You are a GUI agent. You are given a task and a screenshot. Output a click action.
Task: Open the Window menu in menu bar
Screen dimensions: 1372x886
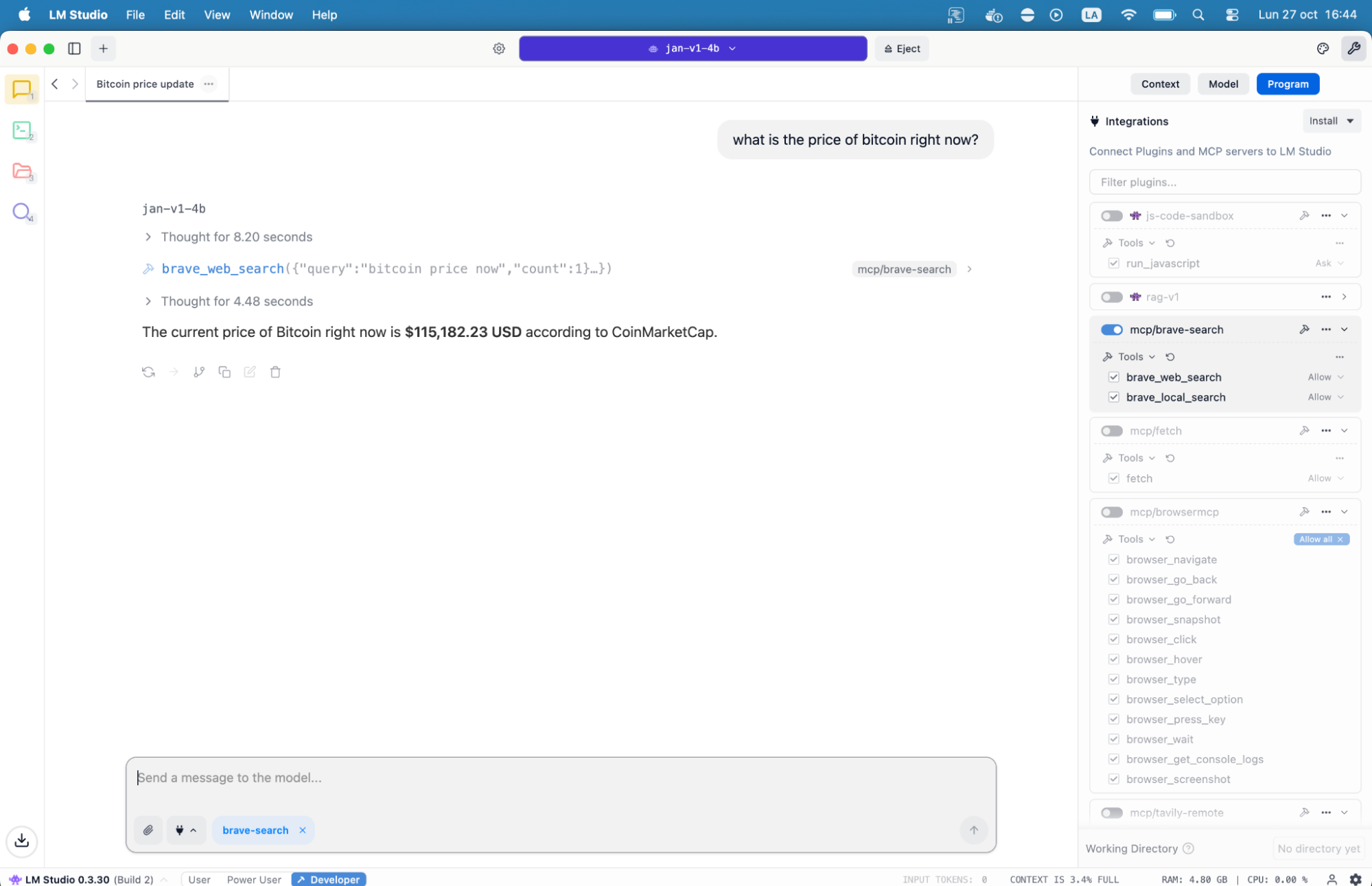[270, 14]
